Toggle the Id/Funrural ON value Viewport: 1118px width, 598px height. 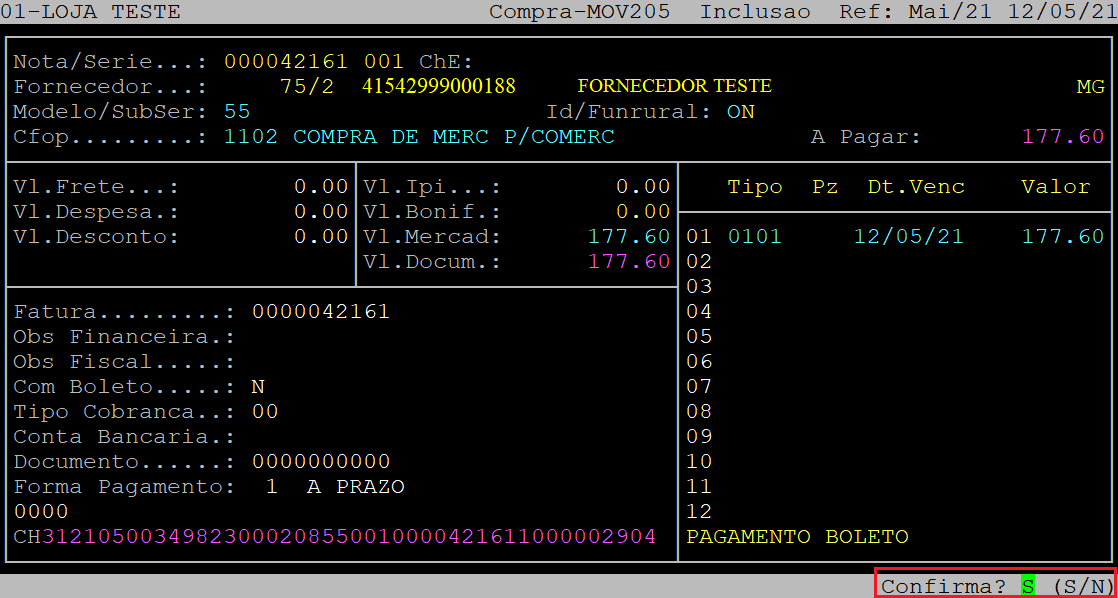[x=741, y=111]
